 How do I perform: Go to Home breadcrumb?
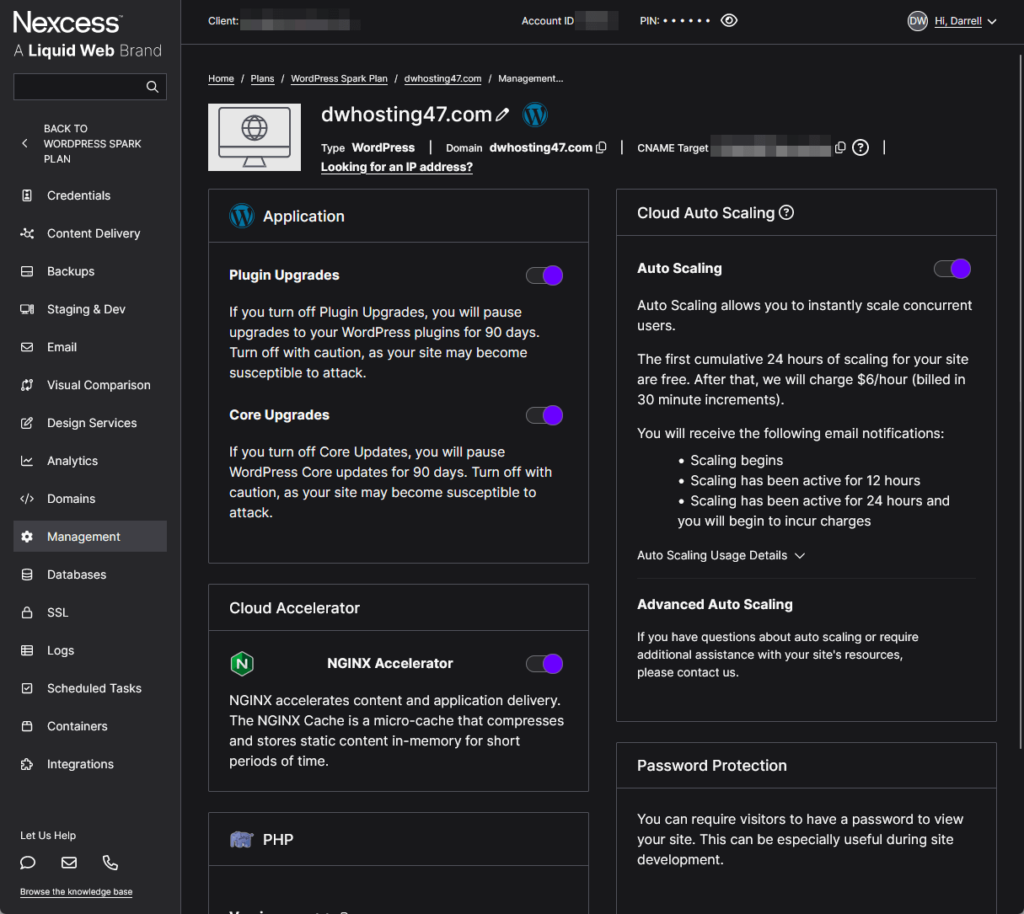click(x=221, y=78)
